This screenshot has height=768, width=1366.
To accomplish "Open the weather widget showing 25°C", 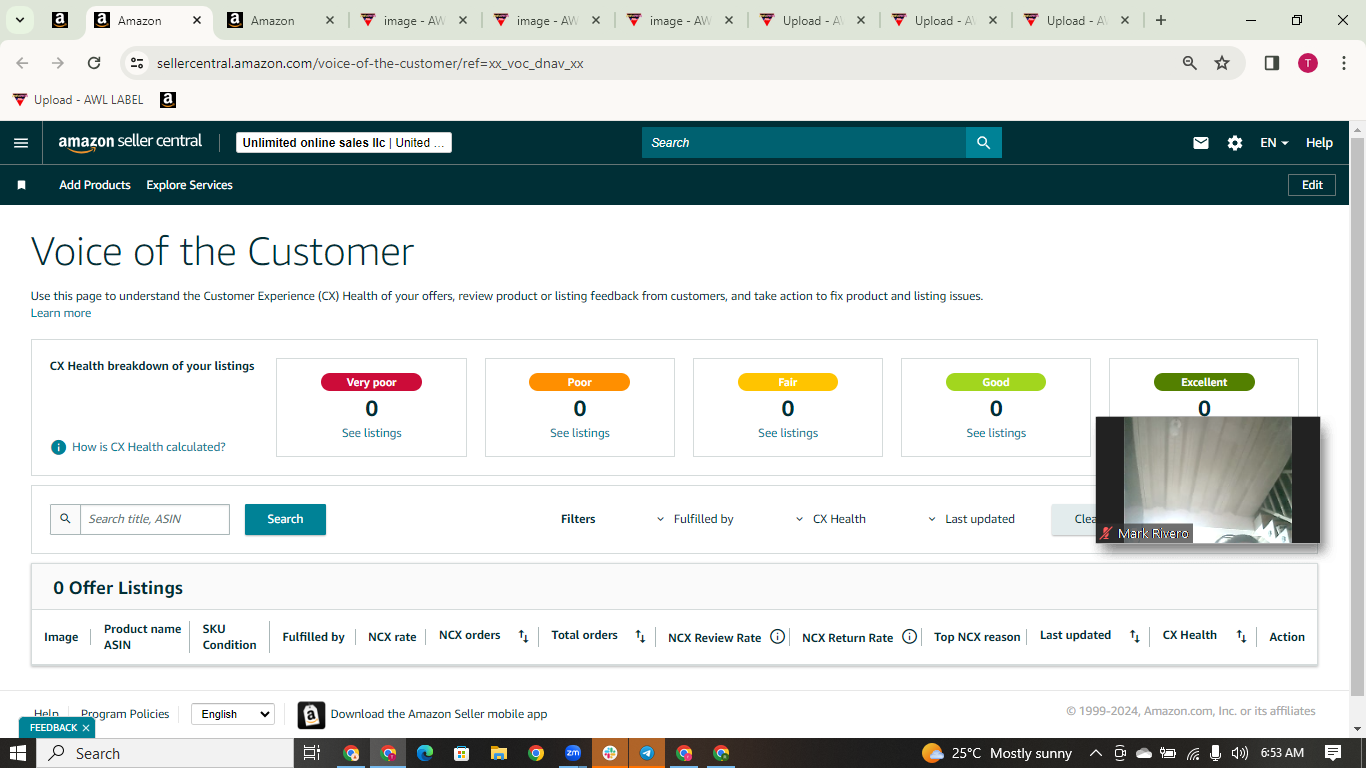I will [x=997, y=753].
